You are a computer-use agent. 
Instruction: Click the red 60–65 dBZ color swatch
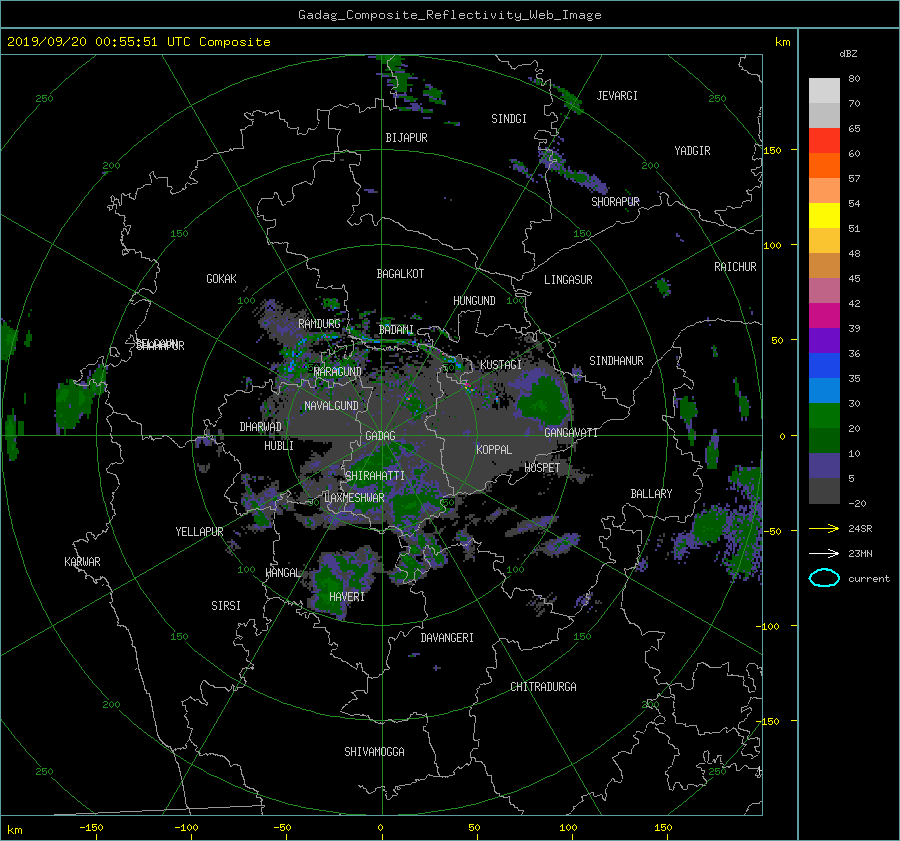click(824, 141)
